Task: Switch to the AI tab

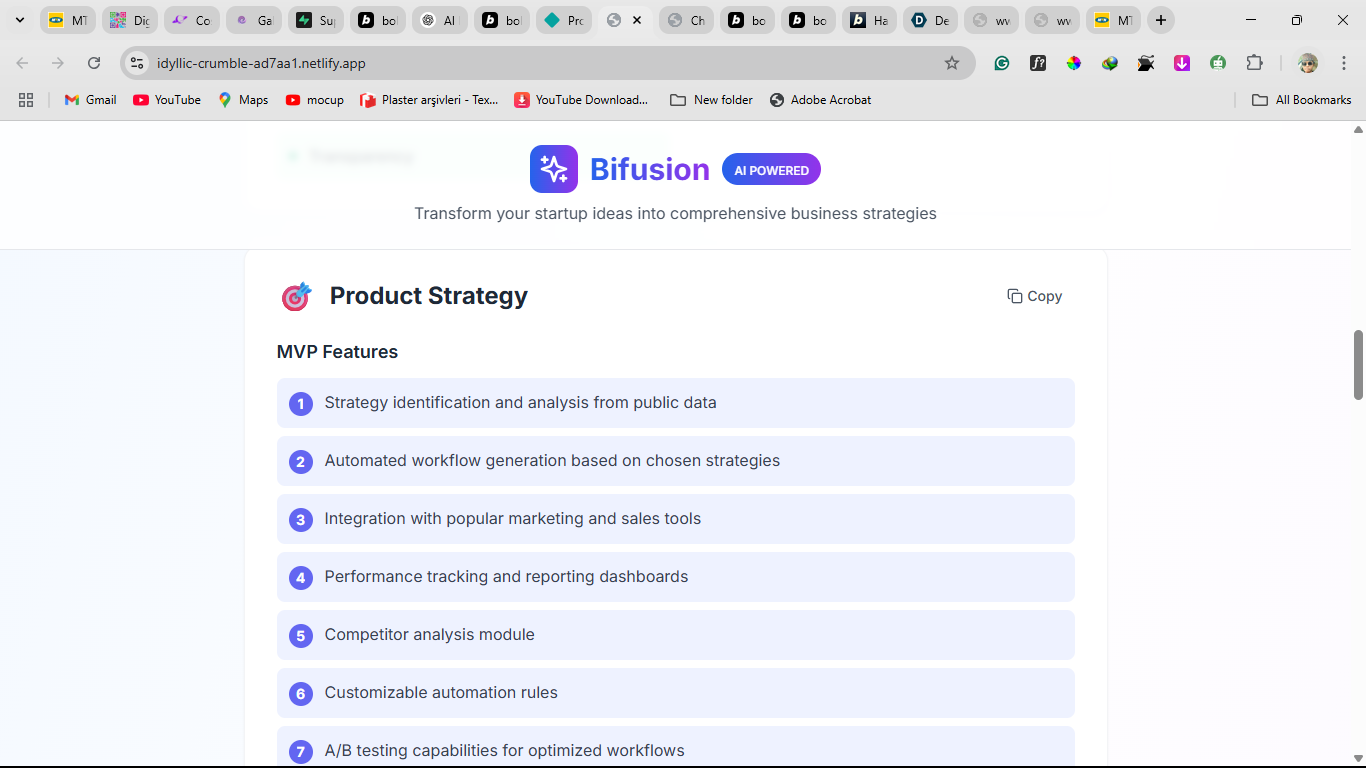Action: tap(440, 20)
